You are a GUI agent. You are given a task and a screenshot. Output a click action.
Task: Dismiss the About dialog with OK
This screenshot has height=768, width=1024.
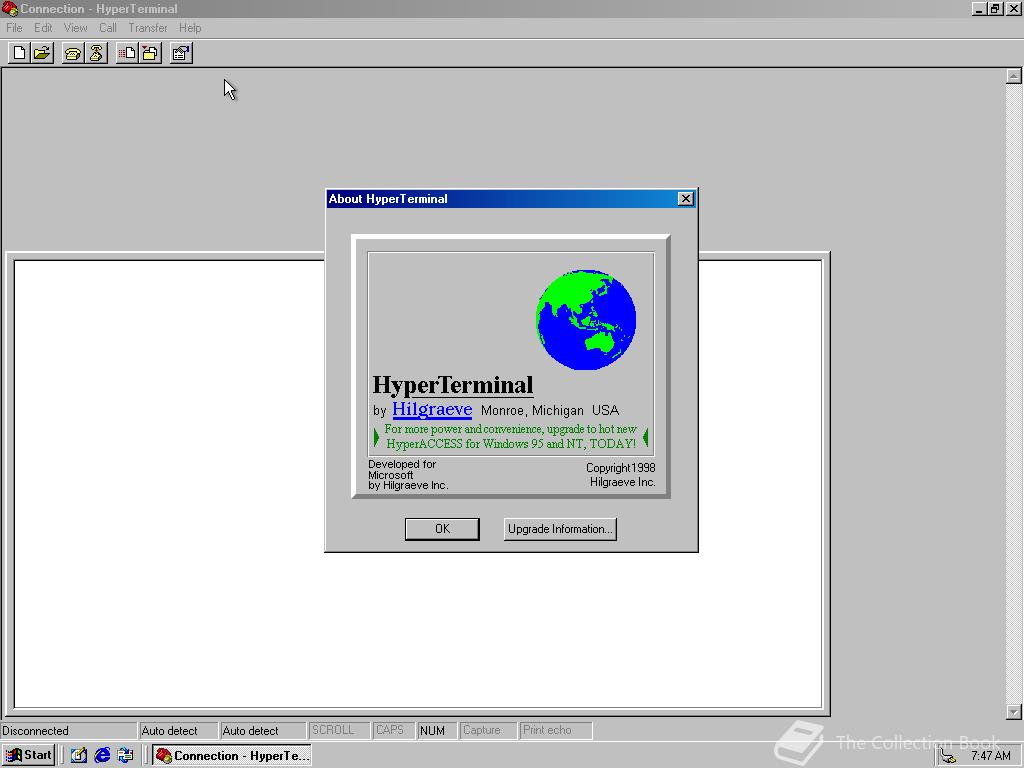(442, 528)
